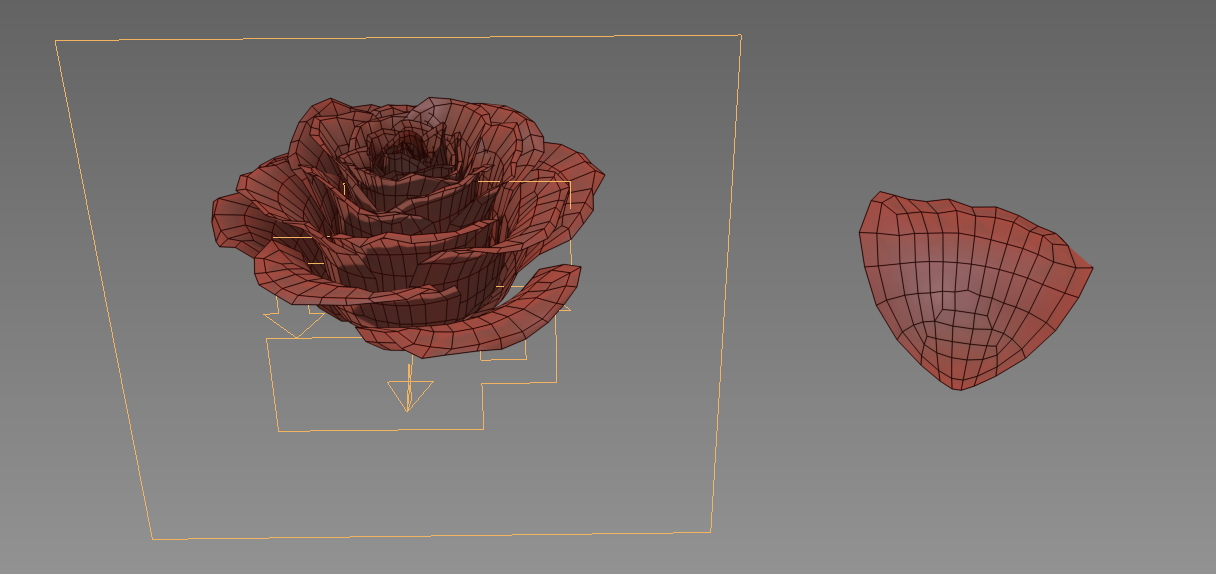The image size is (1216, 574).
Task: Select top-right corner of the orange plane wireframe
Action: tap(741, 35)
